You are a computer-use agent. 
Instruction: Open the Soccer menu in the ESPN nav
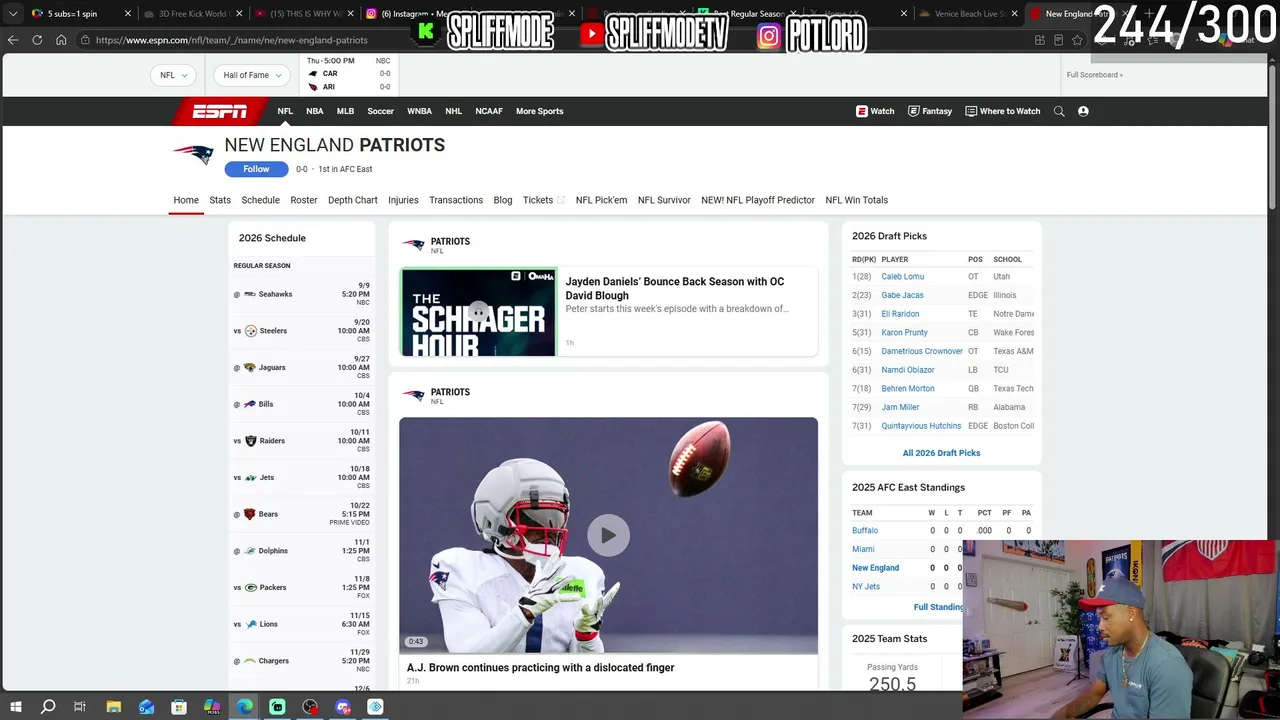click(380, 111)
